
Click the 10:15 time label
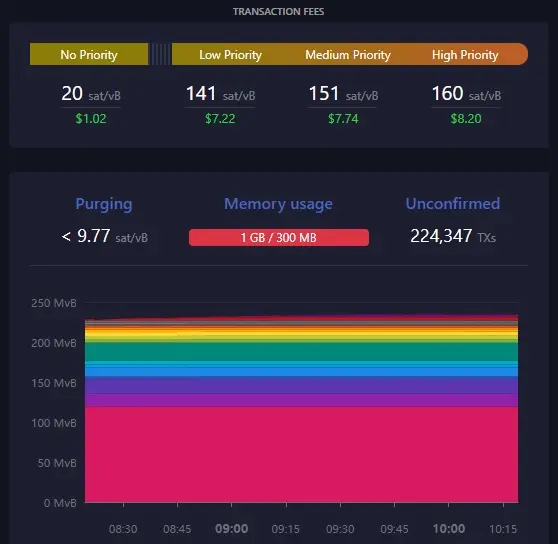pos(503,529)
